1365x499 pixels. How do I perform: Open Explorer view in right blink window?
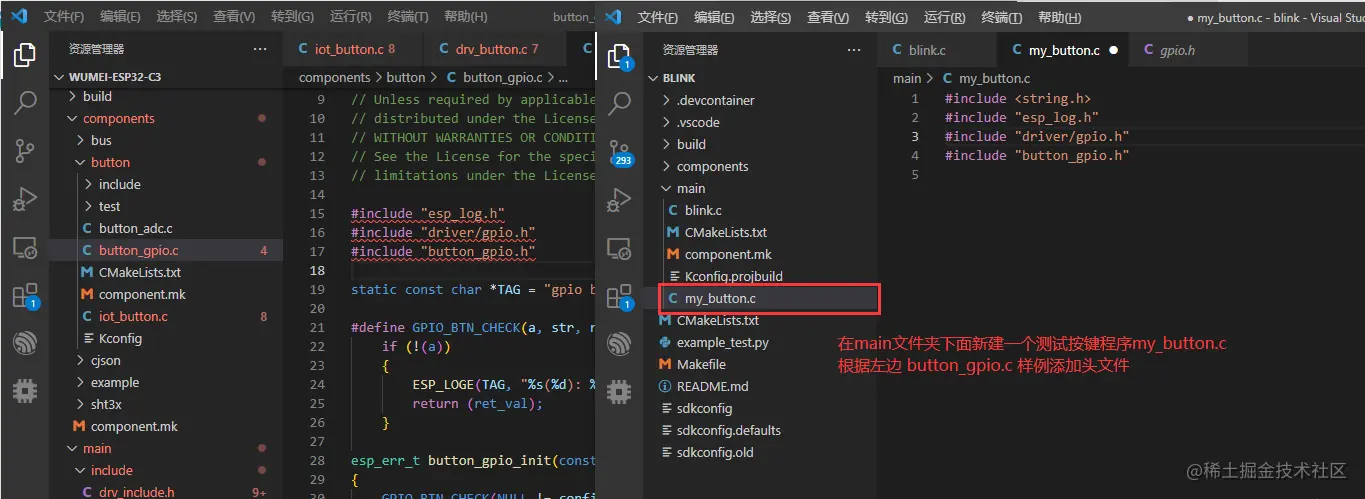click(x=620, y=57)
